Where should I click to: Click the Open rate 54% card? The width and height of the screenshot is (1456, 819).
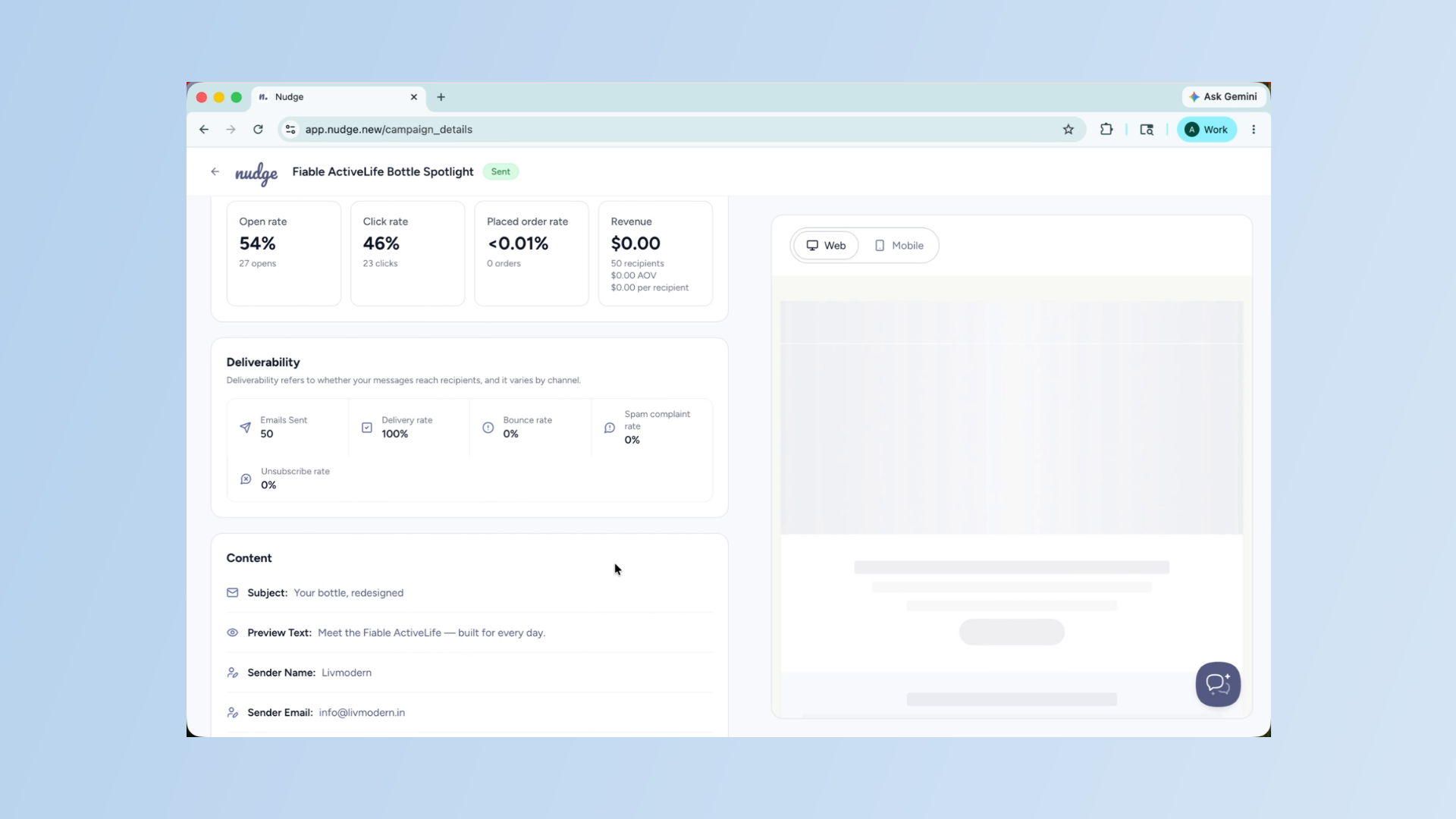coord(284,253)
